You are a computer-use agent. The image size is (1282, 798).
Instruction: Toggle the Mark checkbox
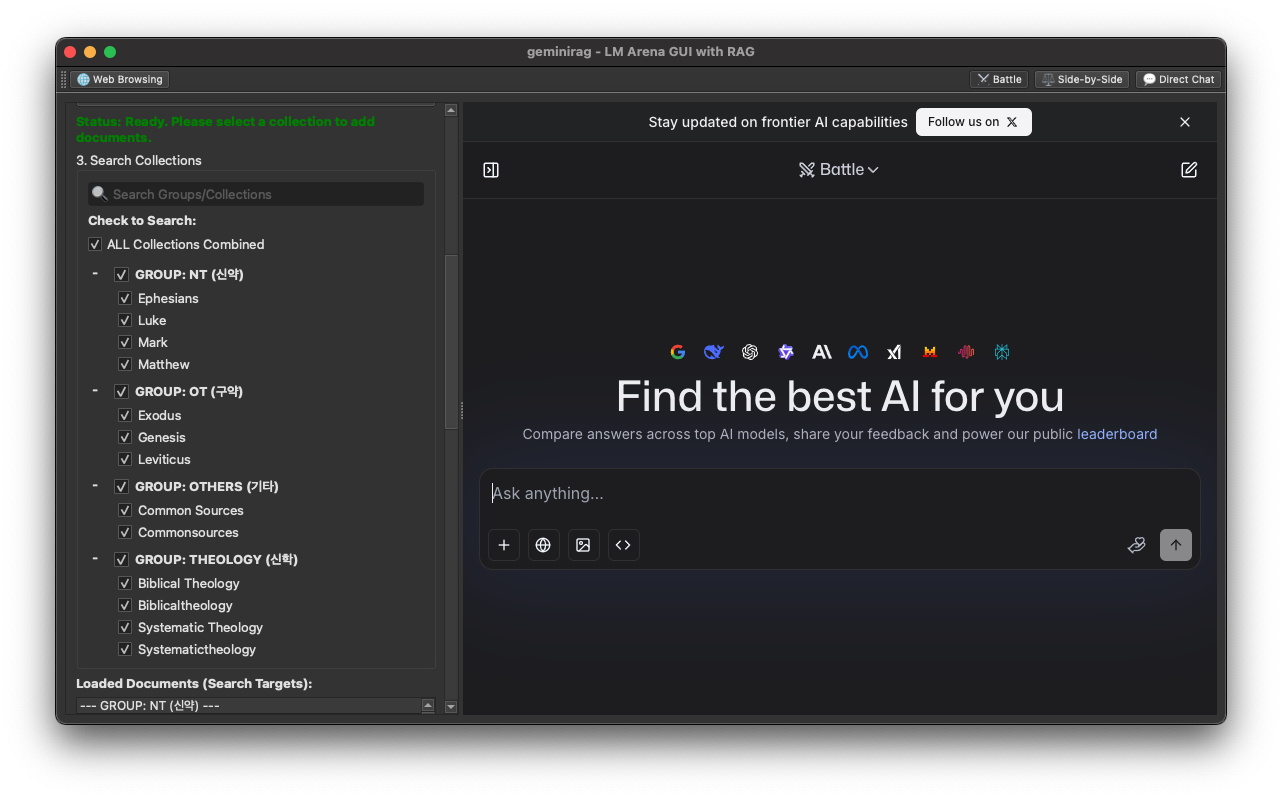125,342
